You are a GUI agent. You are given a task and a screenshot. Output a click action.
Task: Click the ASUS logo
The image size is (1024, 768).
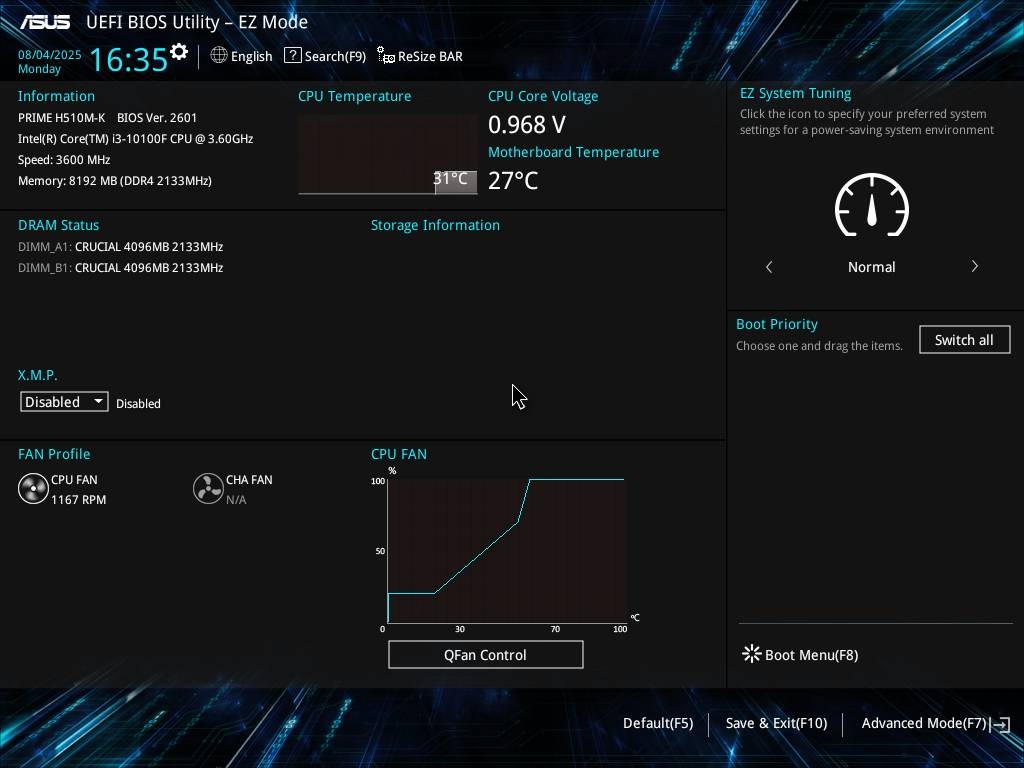(45, 22)
